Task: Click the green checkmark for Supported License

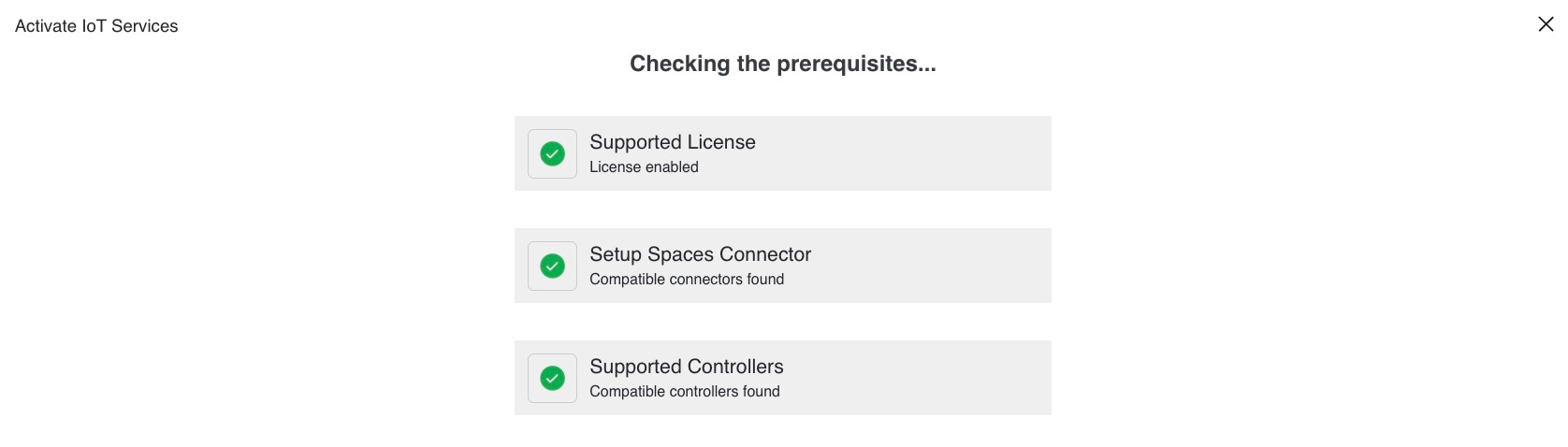Action: click(552, 153)
